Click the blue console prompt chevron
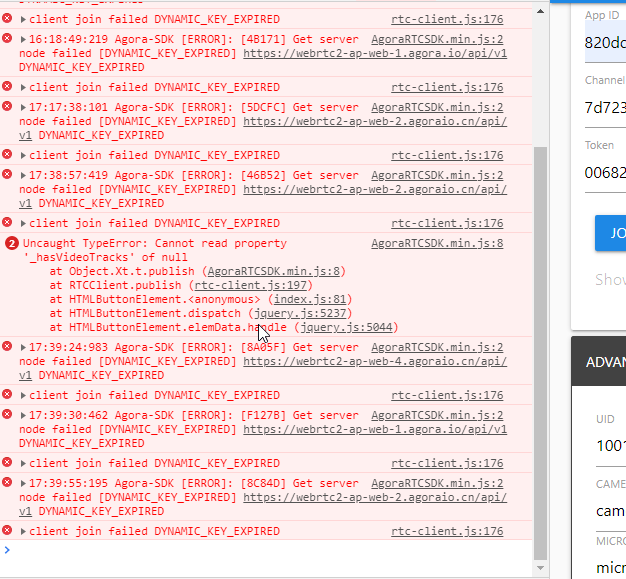 point(7,550)
